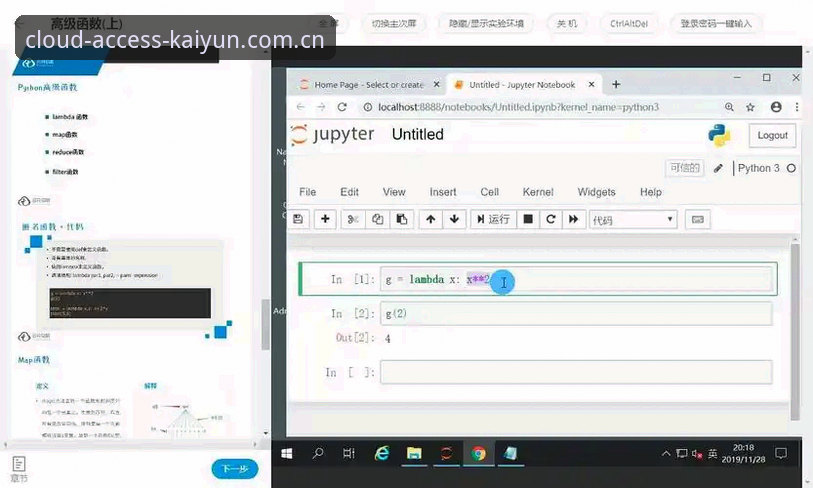
Task: Reload the page with the browser refresh icon
Action: tap(342, 107)
